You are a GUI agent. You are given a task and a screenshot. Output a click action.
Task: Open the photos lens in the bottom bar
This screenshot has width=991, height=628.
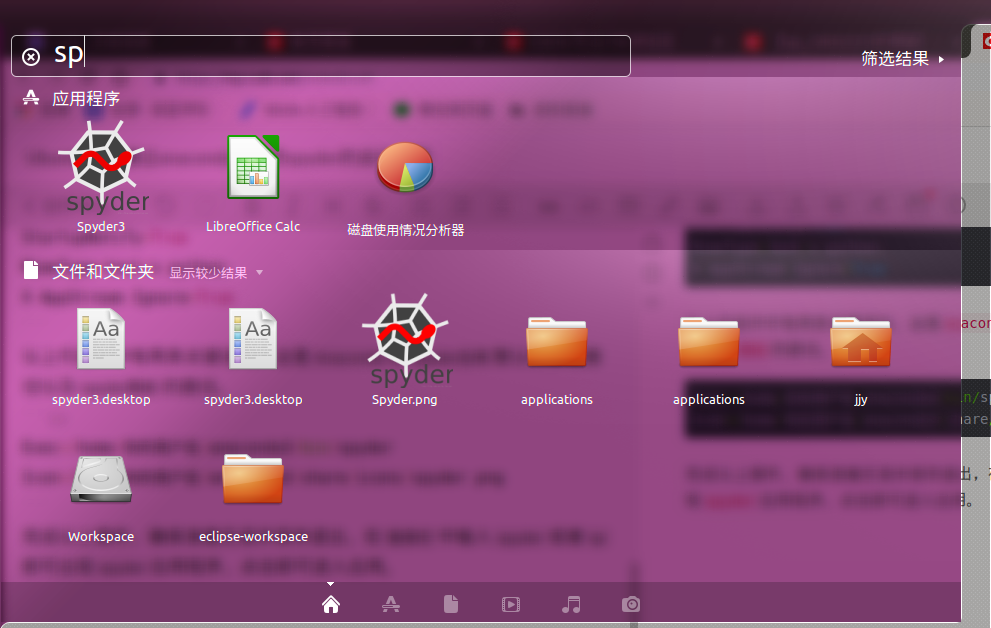(630, 604)
